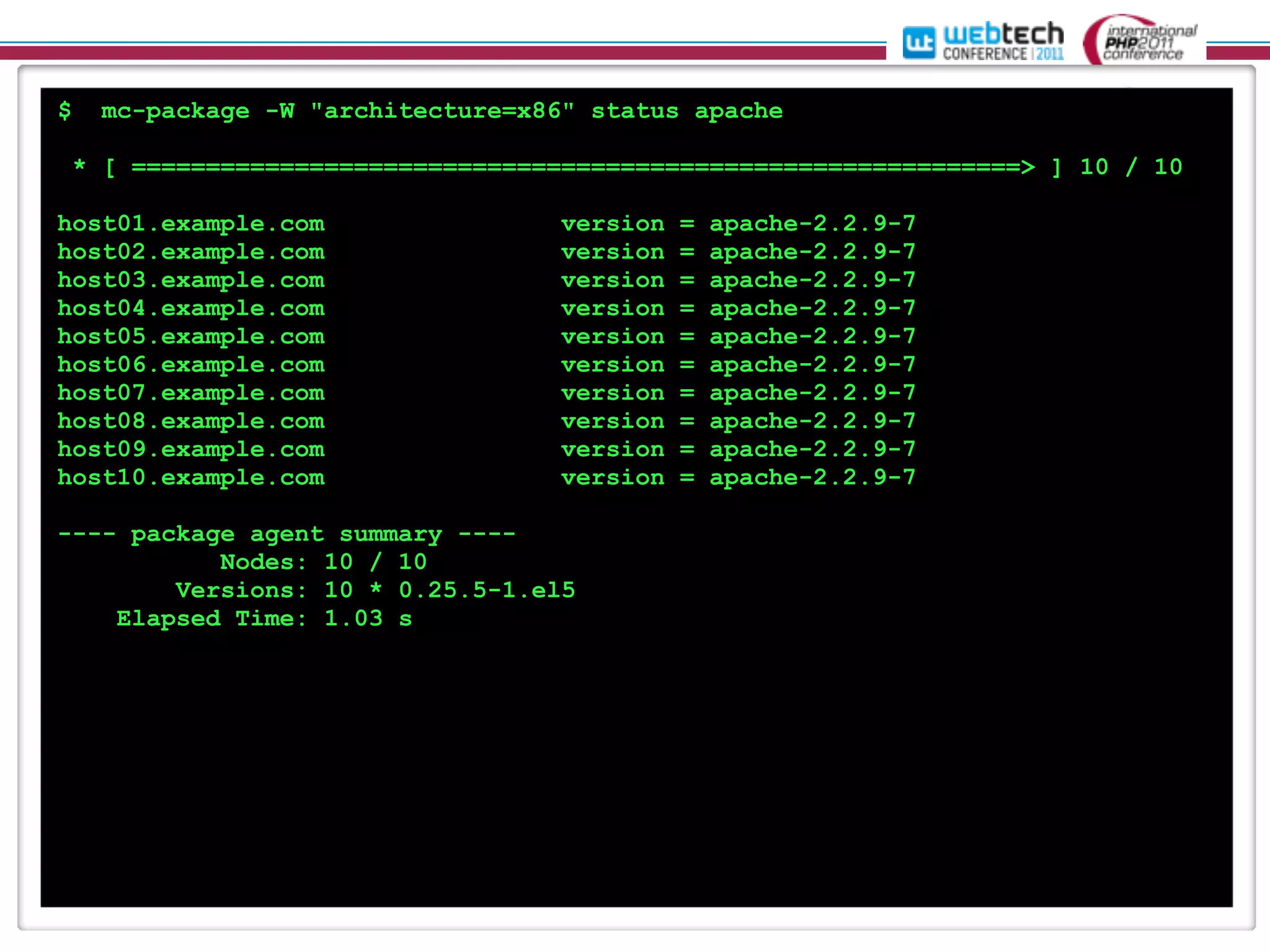Screen dimensions: 1270x952
Task: Click the mc-package status apache command line
Action: 420,112
